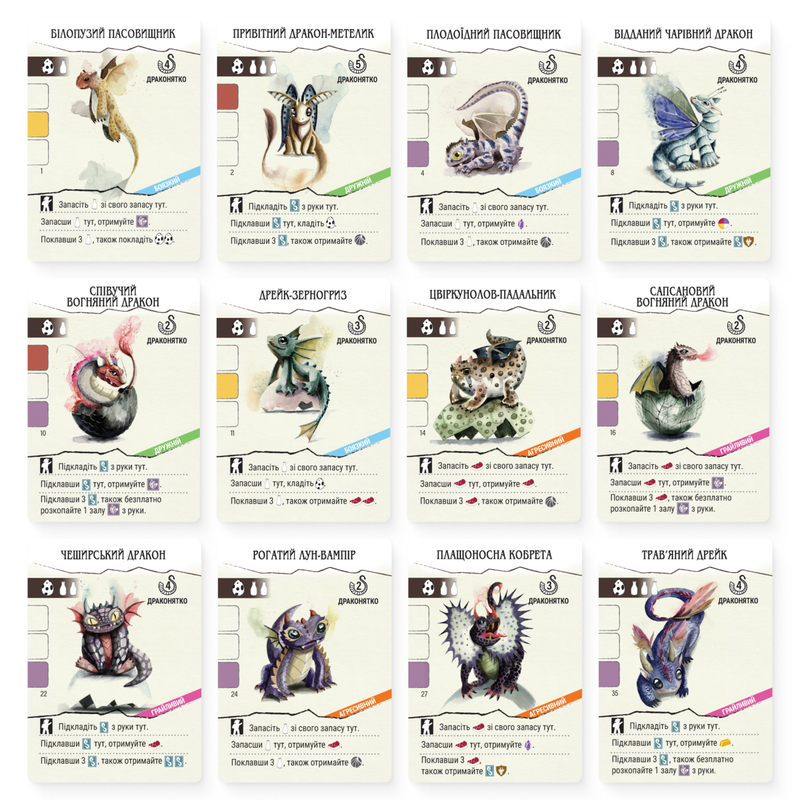Click the Грайливий banner on Чеширський Дракон card
Screen dimensions: 800x800
point(168,704)
